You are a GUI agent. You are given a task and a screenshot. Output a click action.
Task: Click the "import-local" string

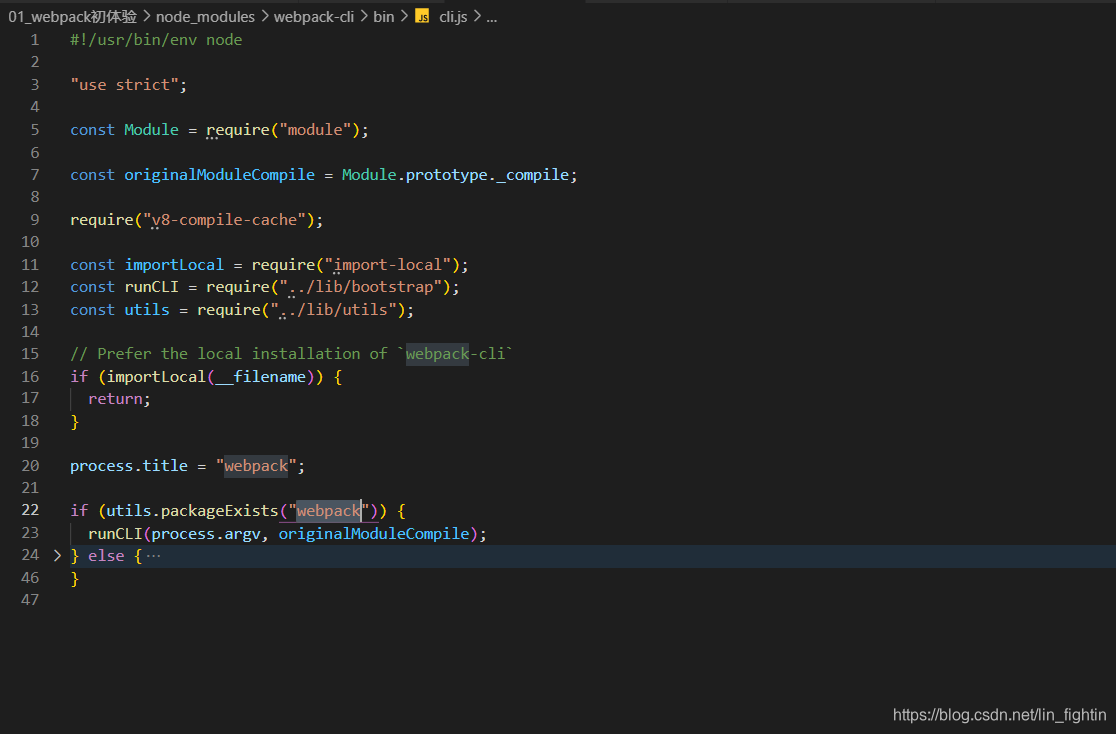click(388, 265)
